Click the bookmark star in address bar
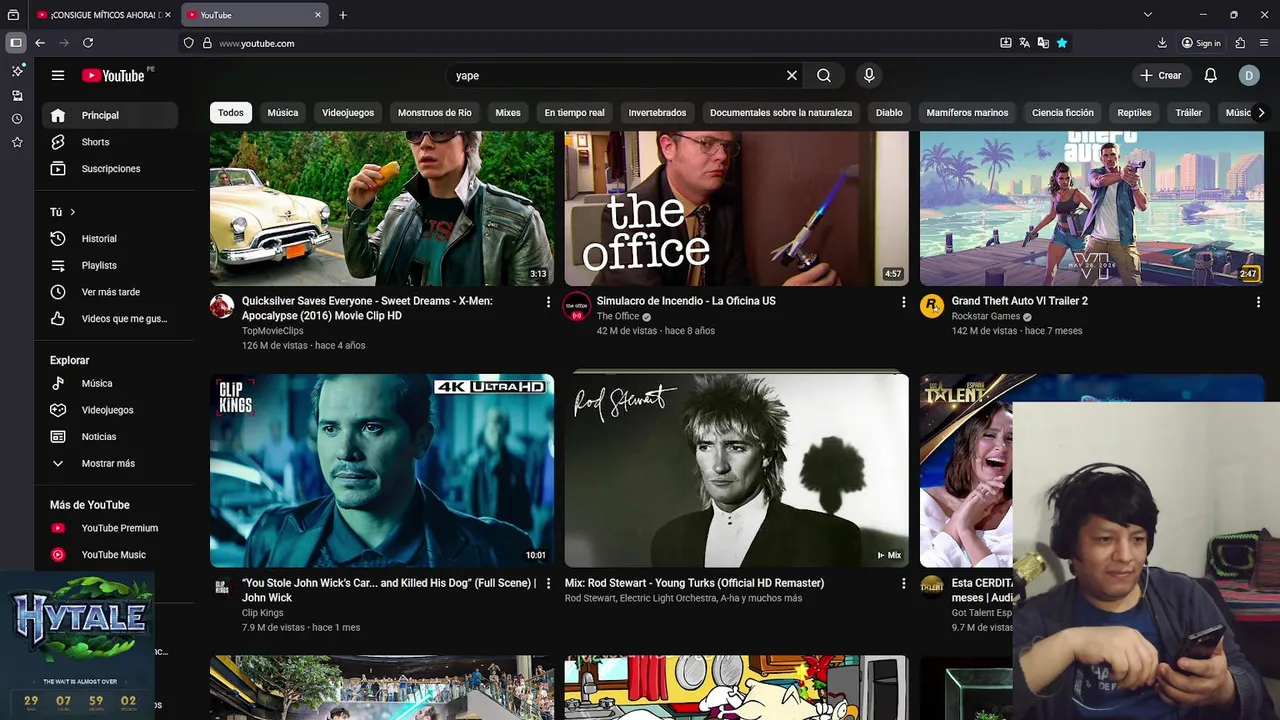1280x720 pixels. coord(1062,43)
